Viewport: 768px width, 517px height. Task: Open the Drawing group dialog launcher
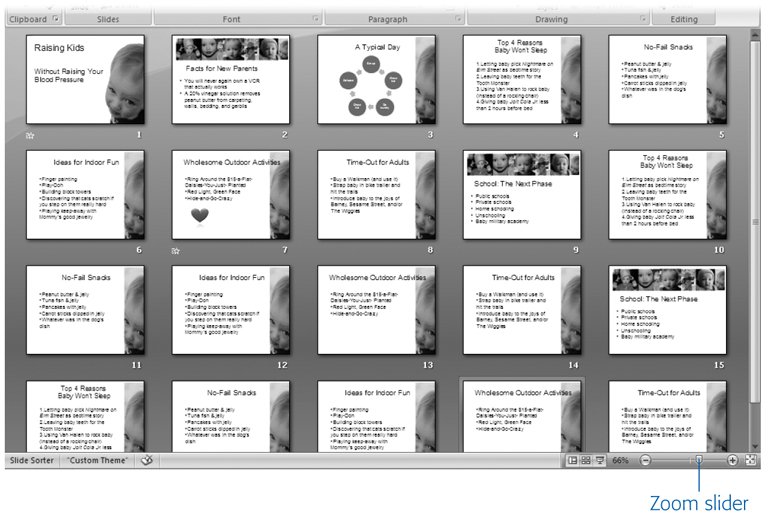[643, 19]
